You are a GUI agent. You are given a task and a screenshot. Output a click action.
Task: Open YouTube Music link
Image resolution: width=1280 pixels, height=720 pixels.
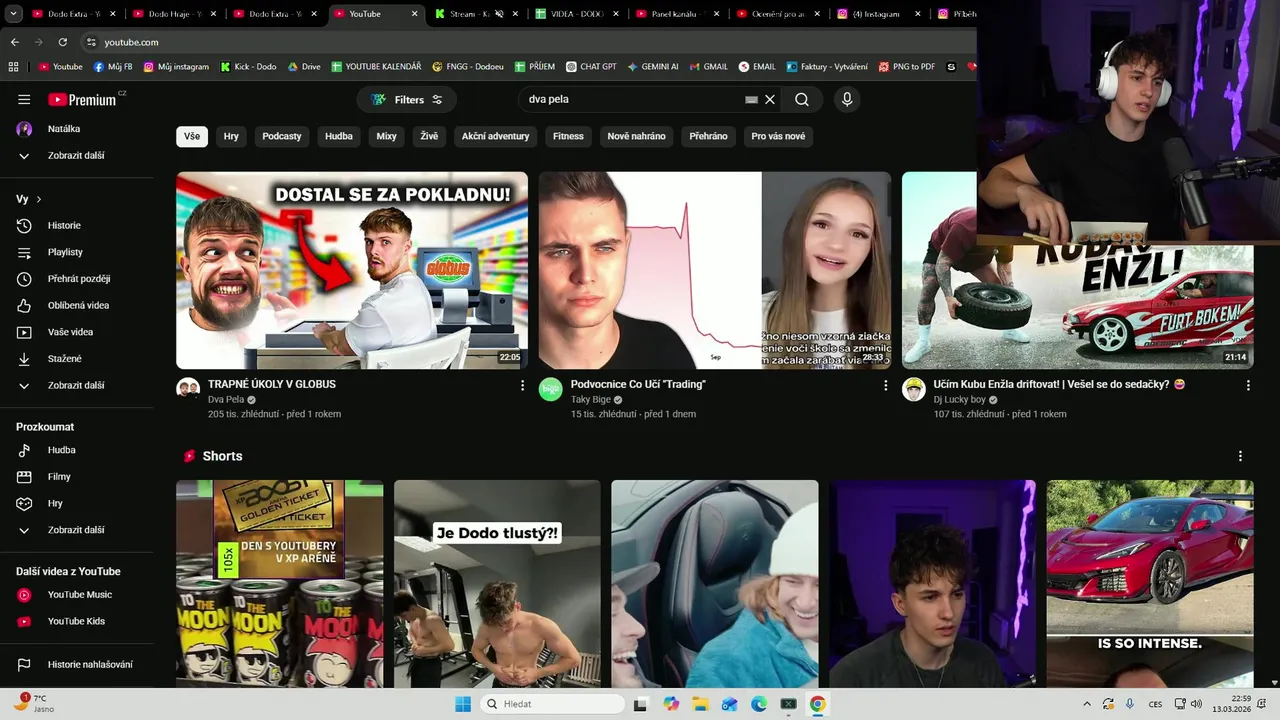80,595
